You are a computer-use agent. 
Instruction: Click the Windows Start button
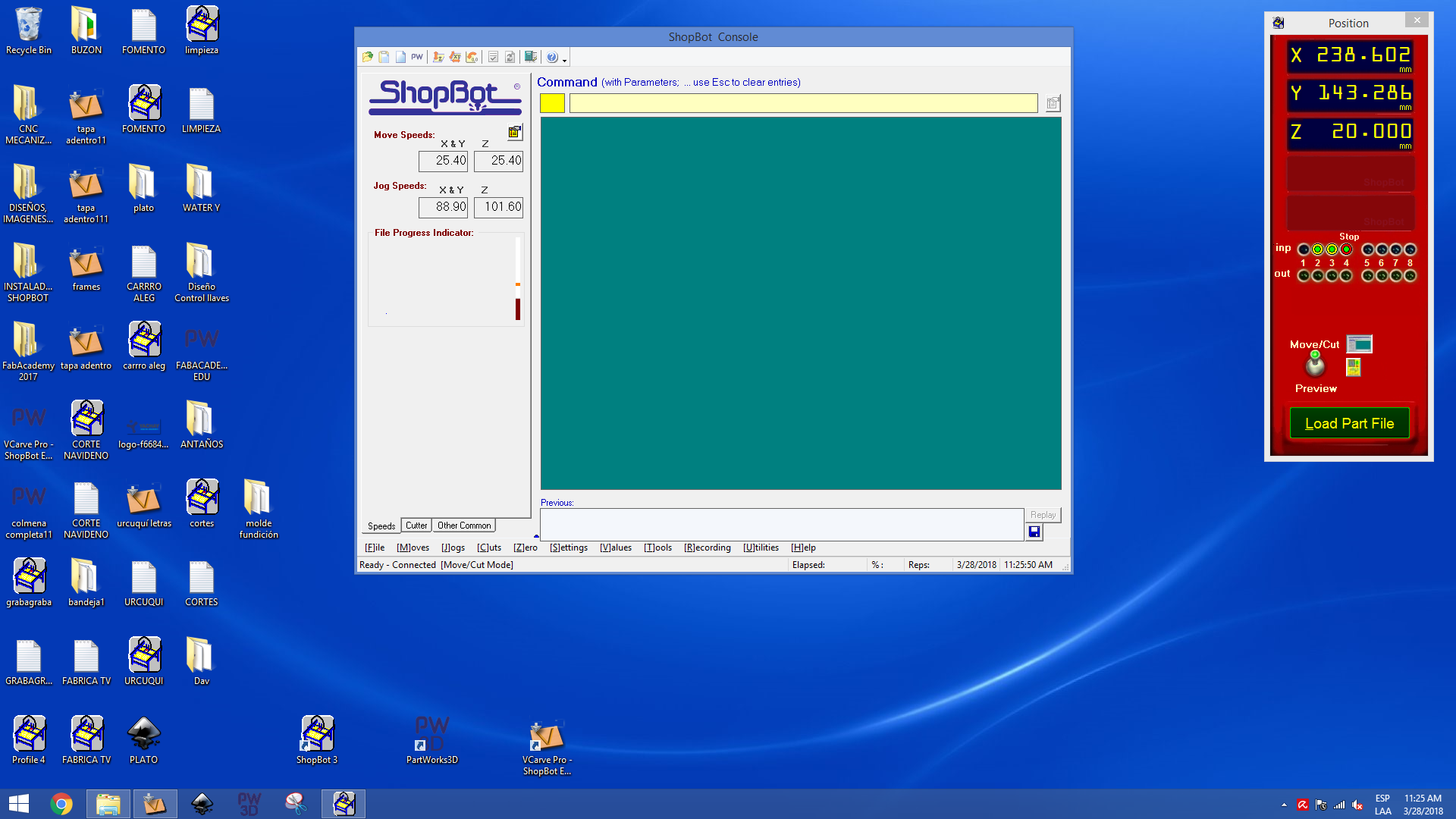click(x=19, y=804)
